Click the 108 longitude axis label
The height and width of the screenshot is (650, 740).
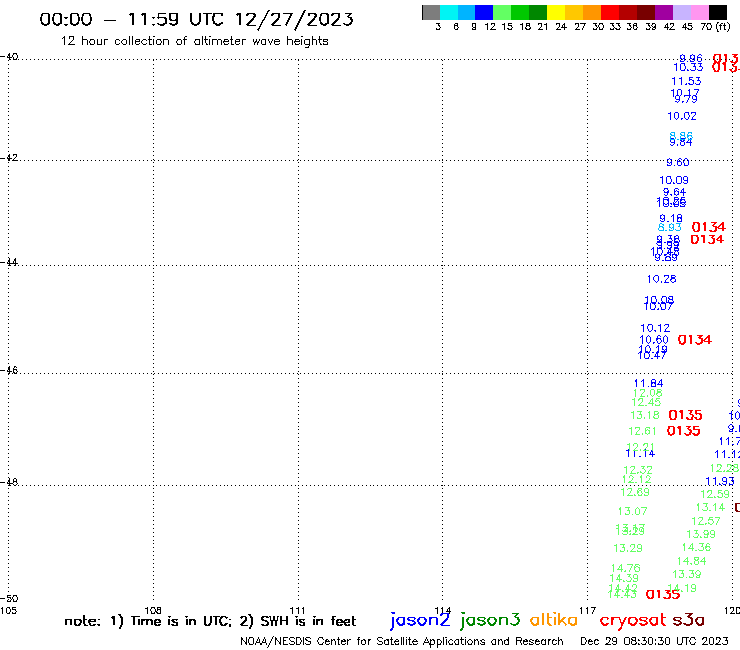coord(153,610)
